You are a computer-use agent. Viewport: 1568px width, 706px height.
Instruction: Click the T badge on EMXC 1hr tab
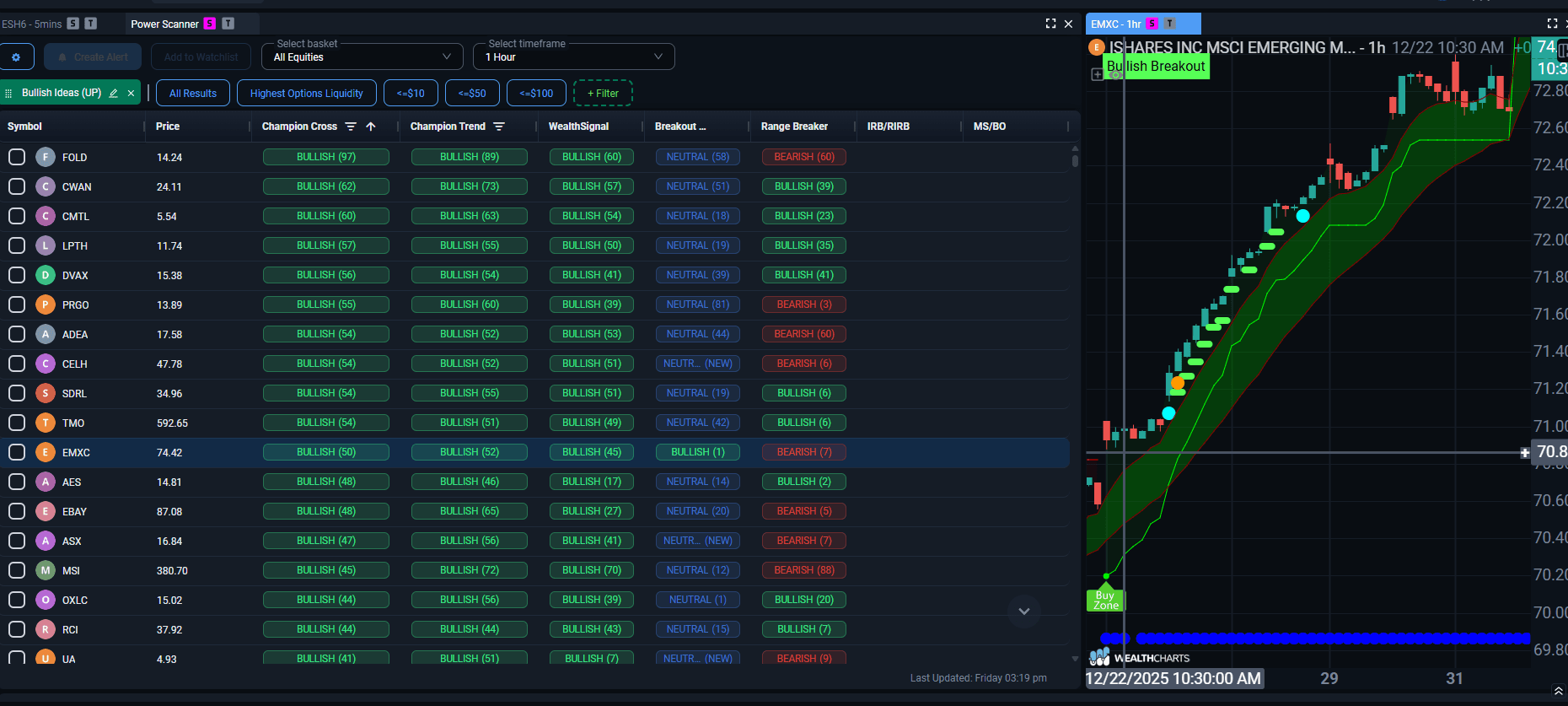(1170, 24)
